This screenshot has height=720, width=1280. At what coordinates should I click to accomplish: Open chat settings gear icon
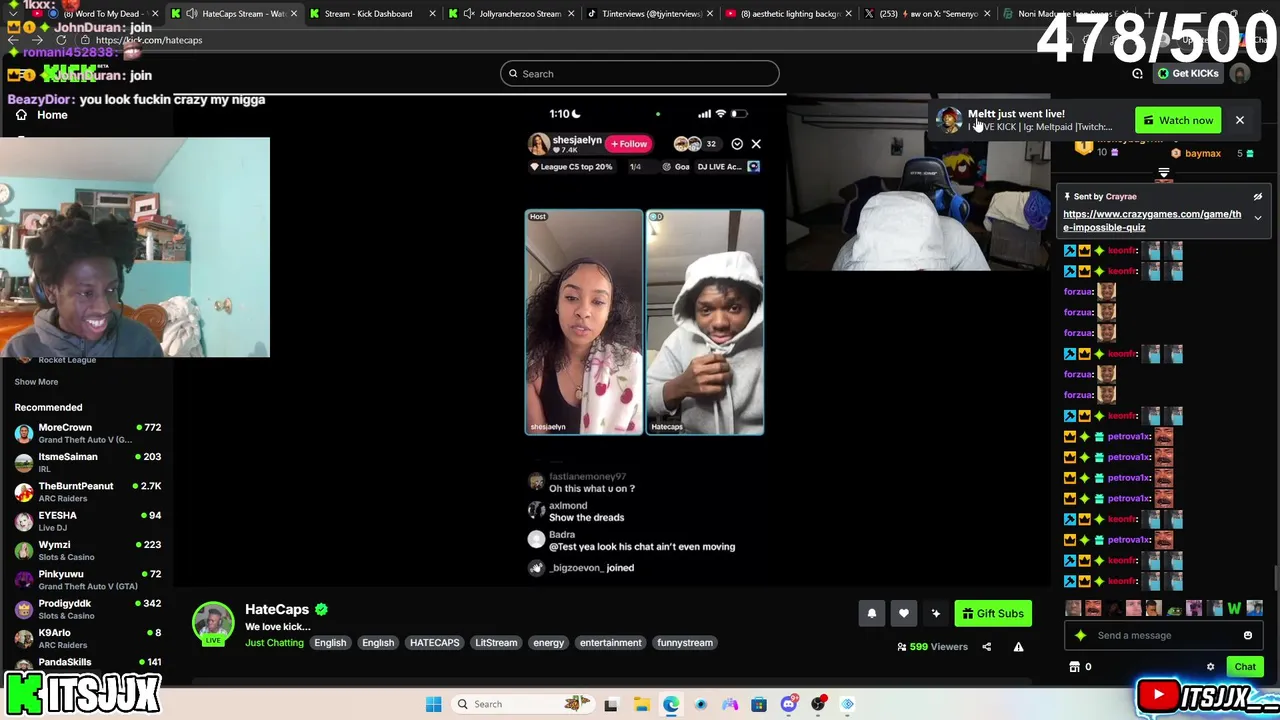[x=1210, y=667]
